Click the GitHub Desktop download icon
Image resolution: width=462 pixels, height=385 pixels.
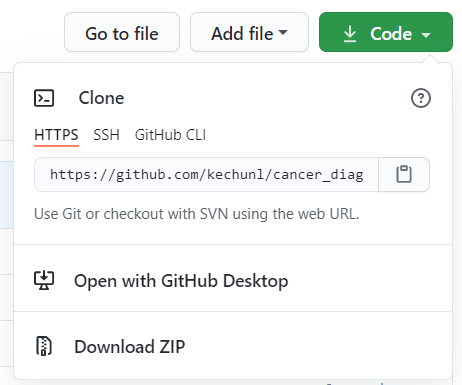pyautogui.click(x=44, y=280)
